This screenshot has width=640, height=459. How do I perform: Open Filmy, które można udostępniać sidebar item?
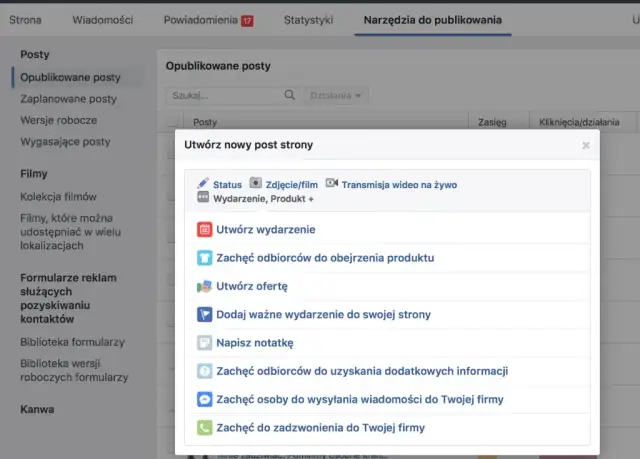click(x=71, y=232)
